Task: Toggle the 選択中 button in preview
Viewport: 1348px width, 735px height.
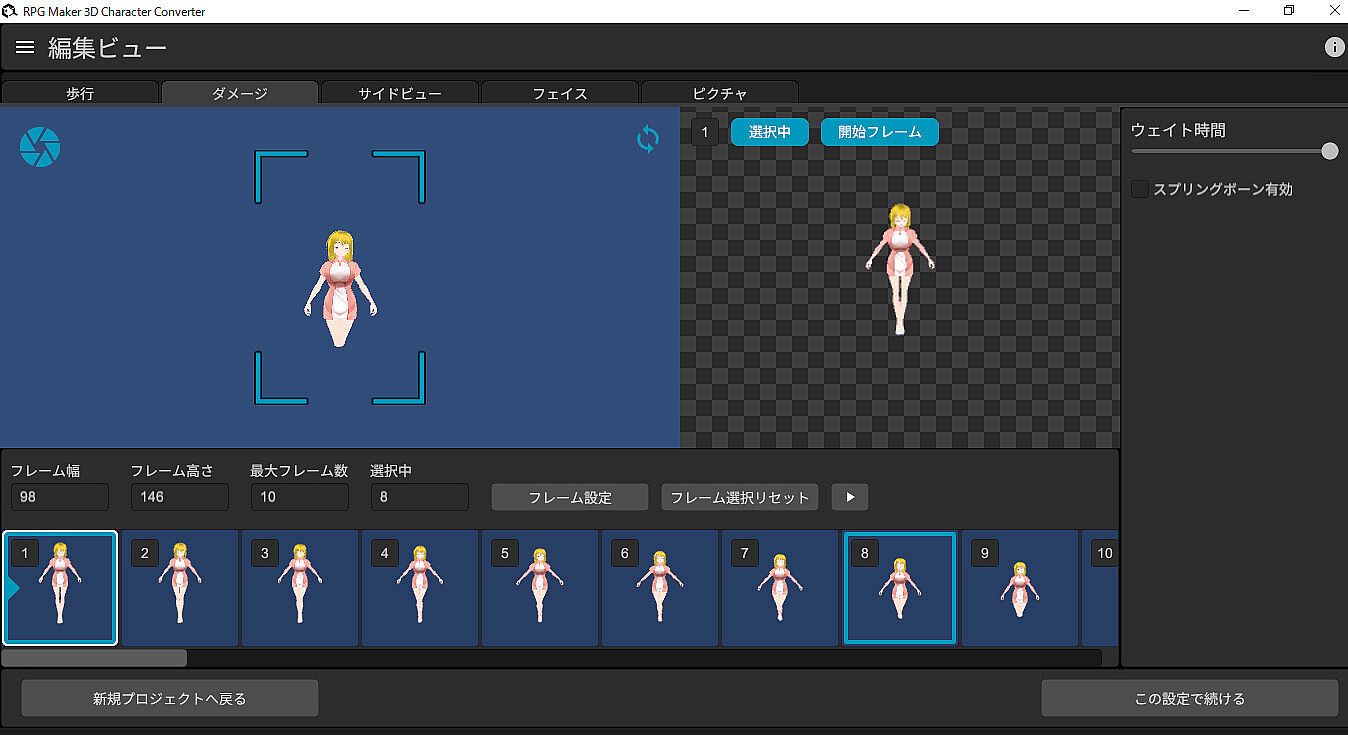Action: (x=769, y=132)
